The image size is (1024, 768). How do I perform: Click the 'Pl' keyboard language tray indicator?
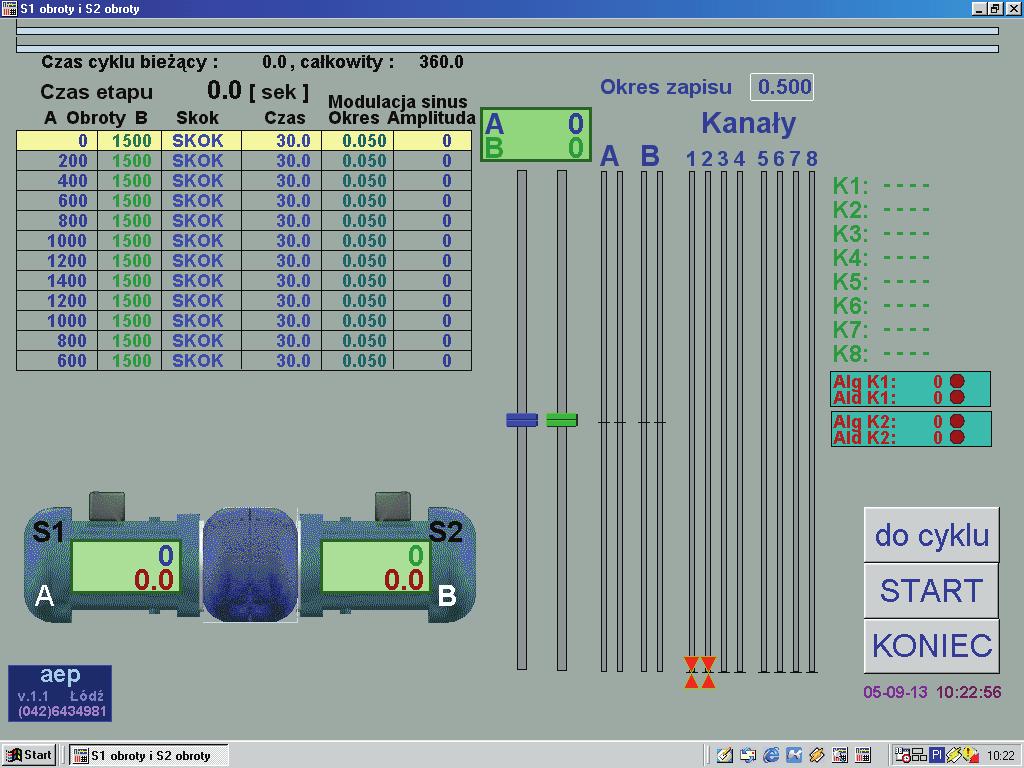[937, 755]
